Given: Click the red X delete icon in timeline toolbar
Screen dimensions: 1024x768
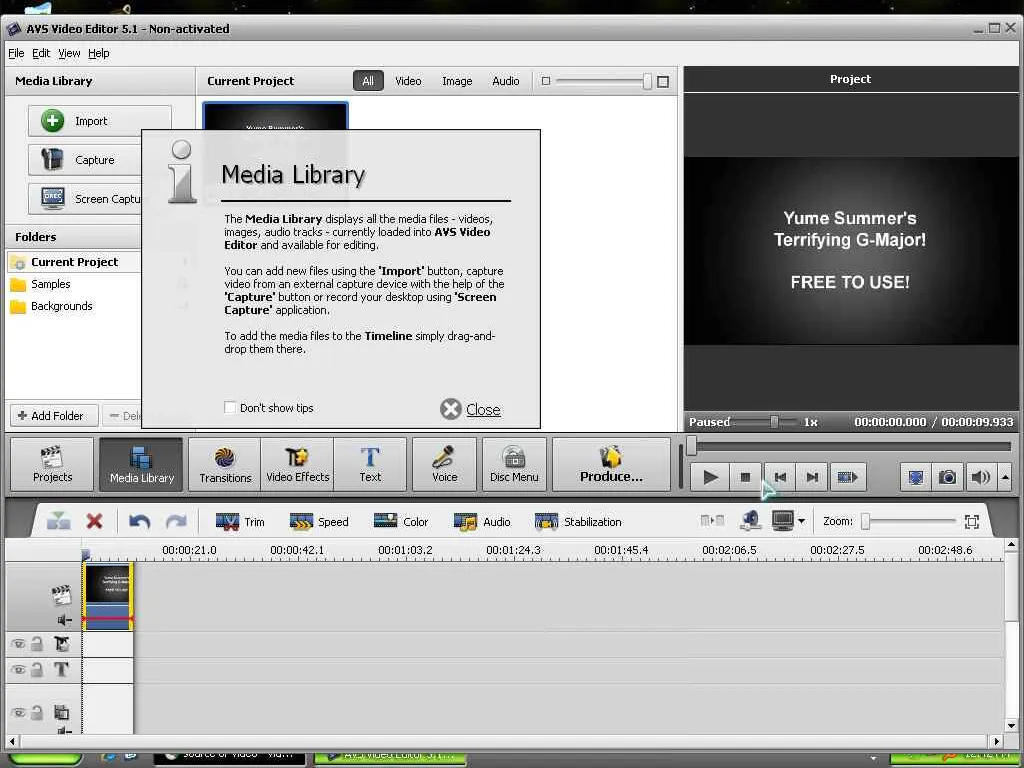Looking at the screenshot, I should coord(95,521).
